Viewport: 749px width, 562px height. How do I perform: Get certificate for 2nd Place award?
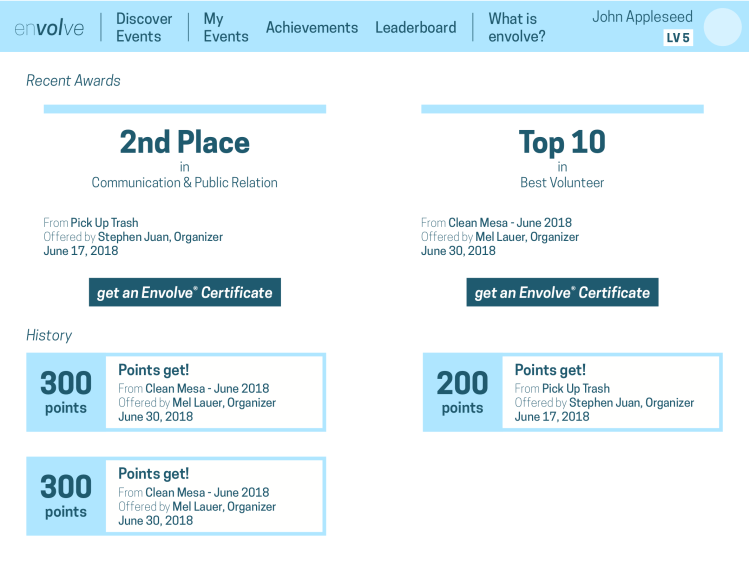185,292
